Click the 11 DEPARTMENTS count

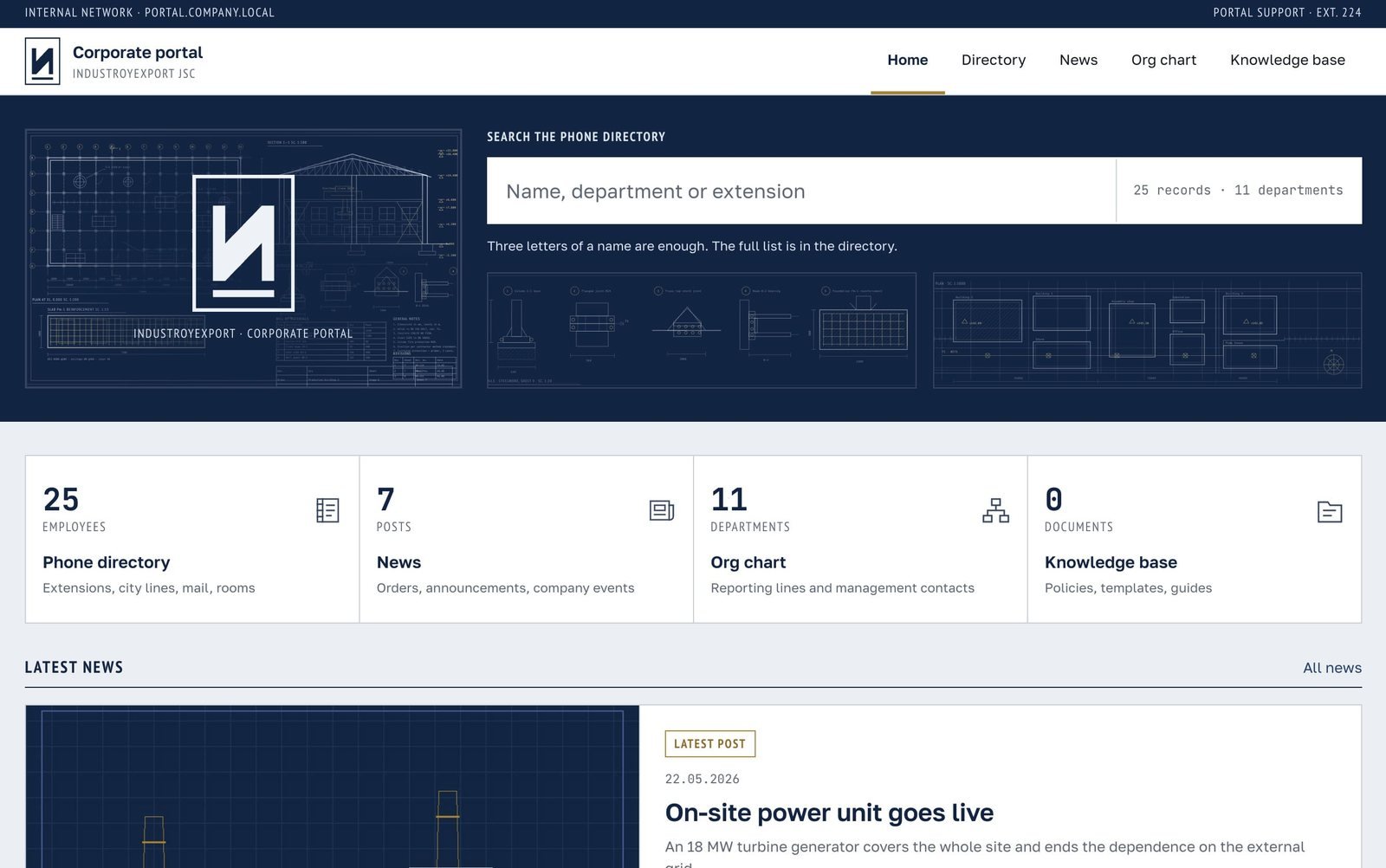point(750,508)
